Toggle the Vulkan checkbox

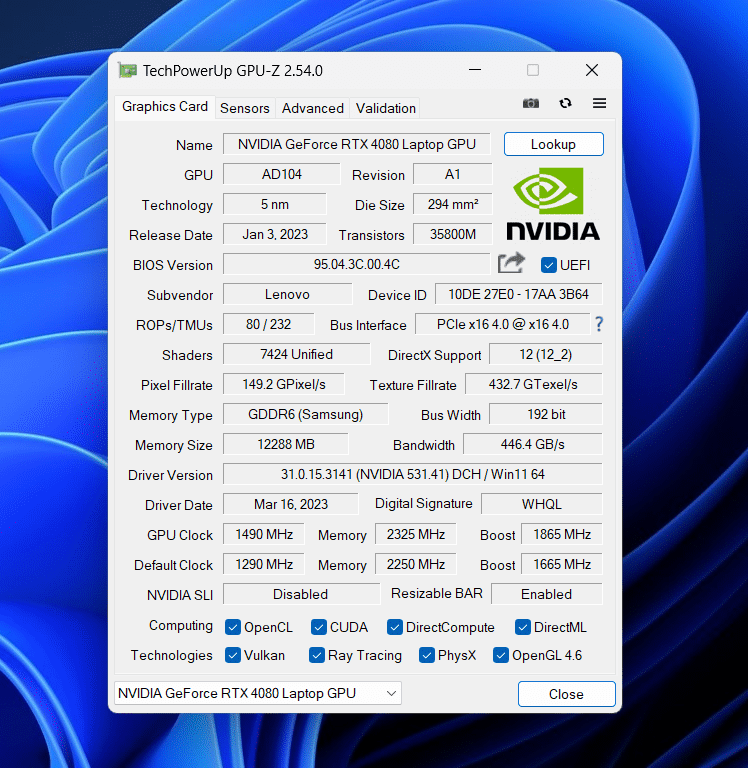[233, 656]
